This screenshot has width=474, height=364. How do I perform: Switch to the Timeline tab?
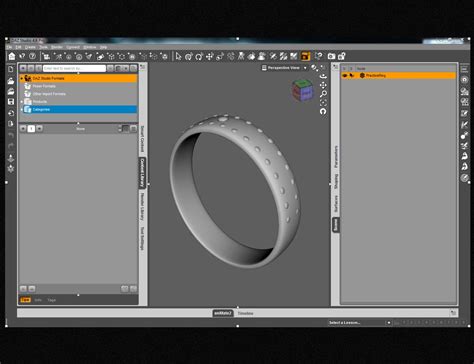(x=245, y=313)
